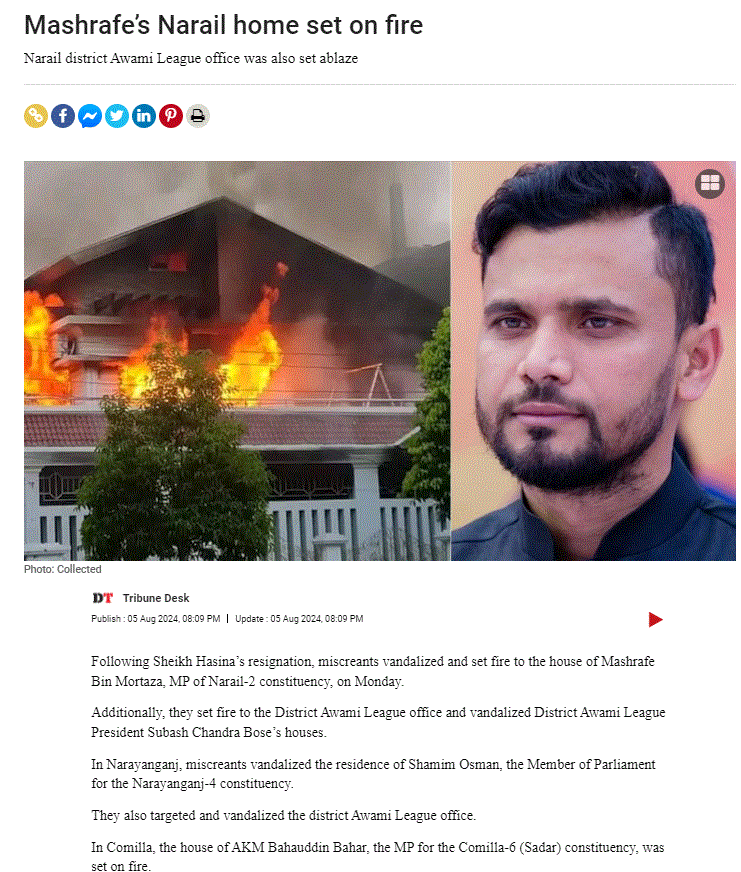The width and height of the screenshot is (741, 872).
Task: Click the Tribune Desk author name
Action: pos(156,598)
